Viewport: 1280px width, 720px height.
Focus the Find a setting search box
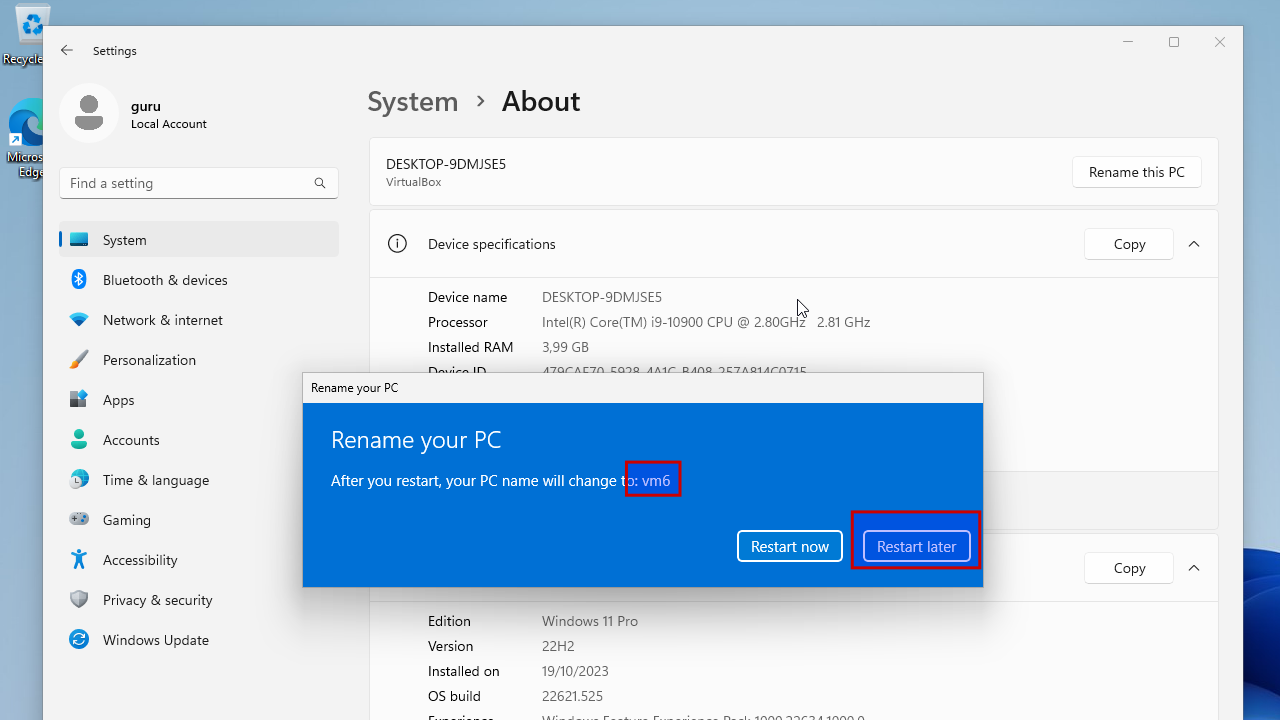point(199,183)
